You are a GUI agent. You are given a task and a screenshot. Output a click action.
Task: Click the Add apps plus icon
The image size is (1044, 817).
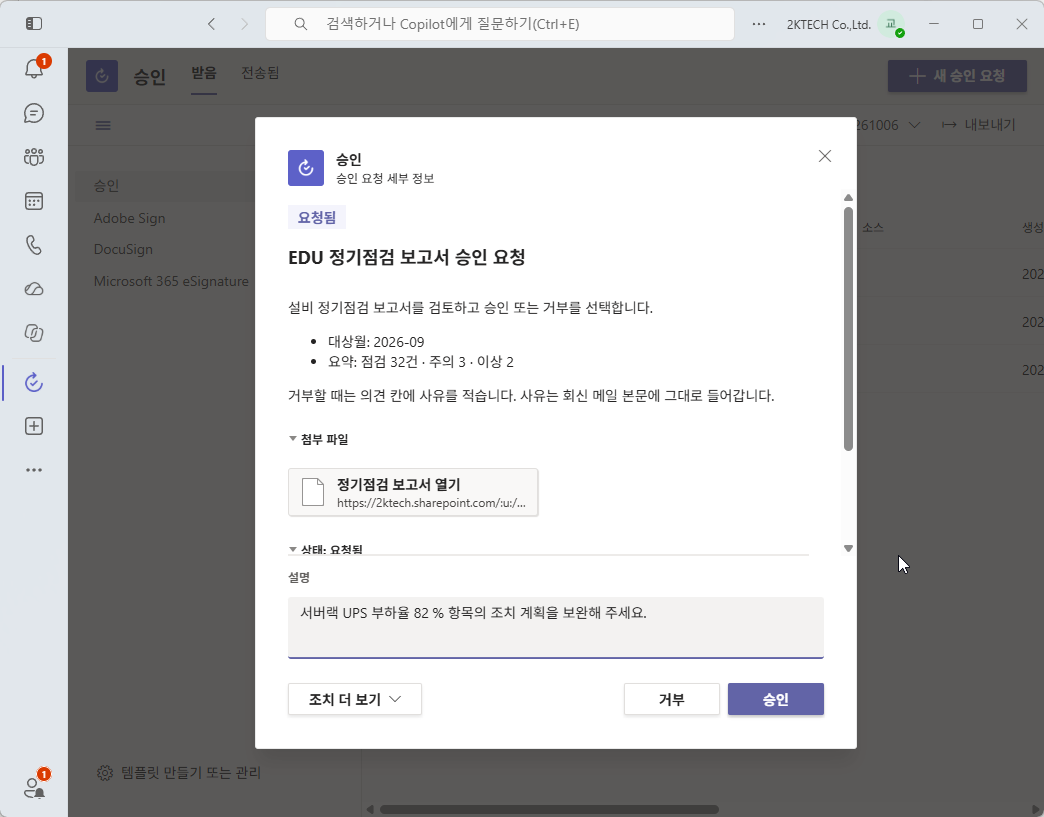[34, 426]
